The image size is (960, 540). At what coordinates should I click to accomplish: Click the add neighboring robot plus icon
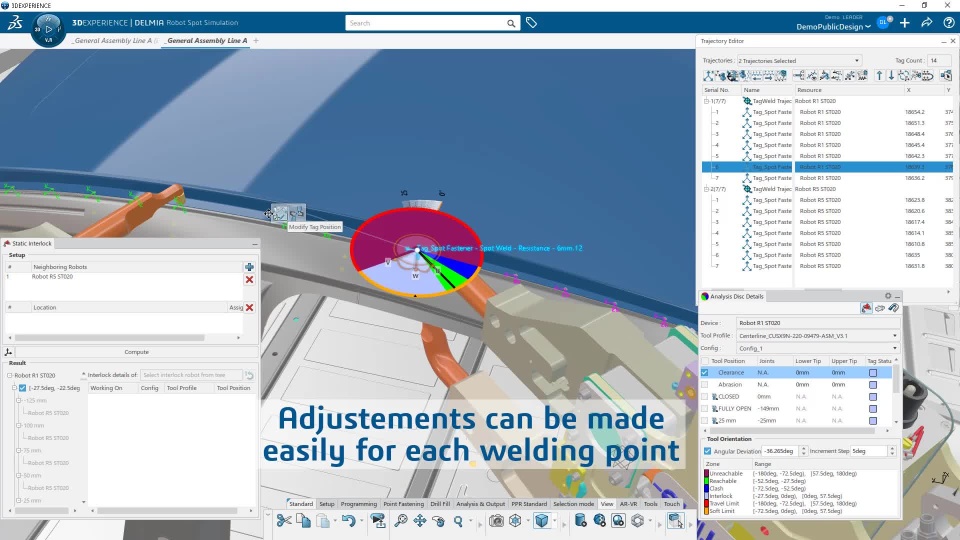click(x=249, y=267)
